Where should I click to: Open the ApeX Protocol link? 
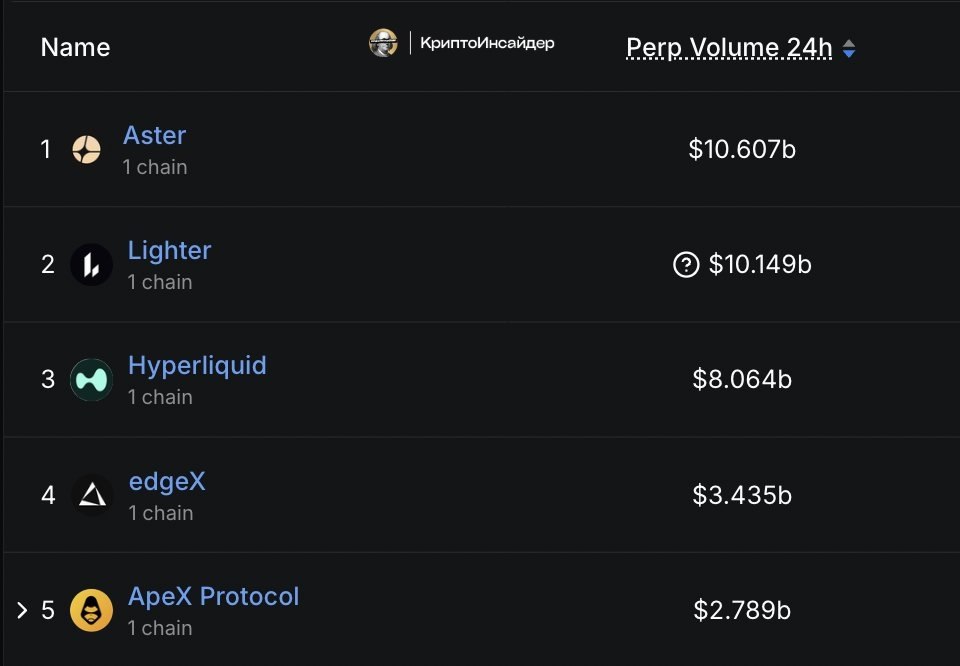pos(213,596)
